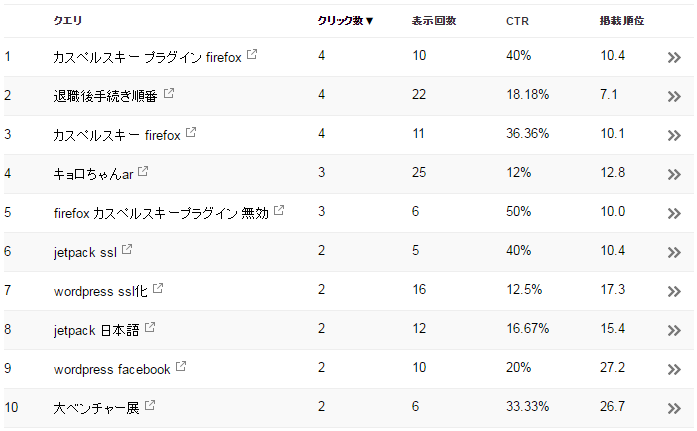The height and width of the screenshot is (431, 697).
Task: Sort table by 表示回数 column header
Action: (434, 20)
